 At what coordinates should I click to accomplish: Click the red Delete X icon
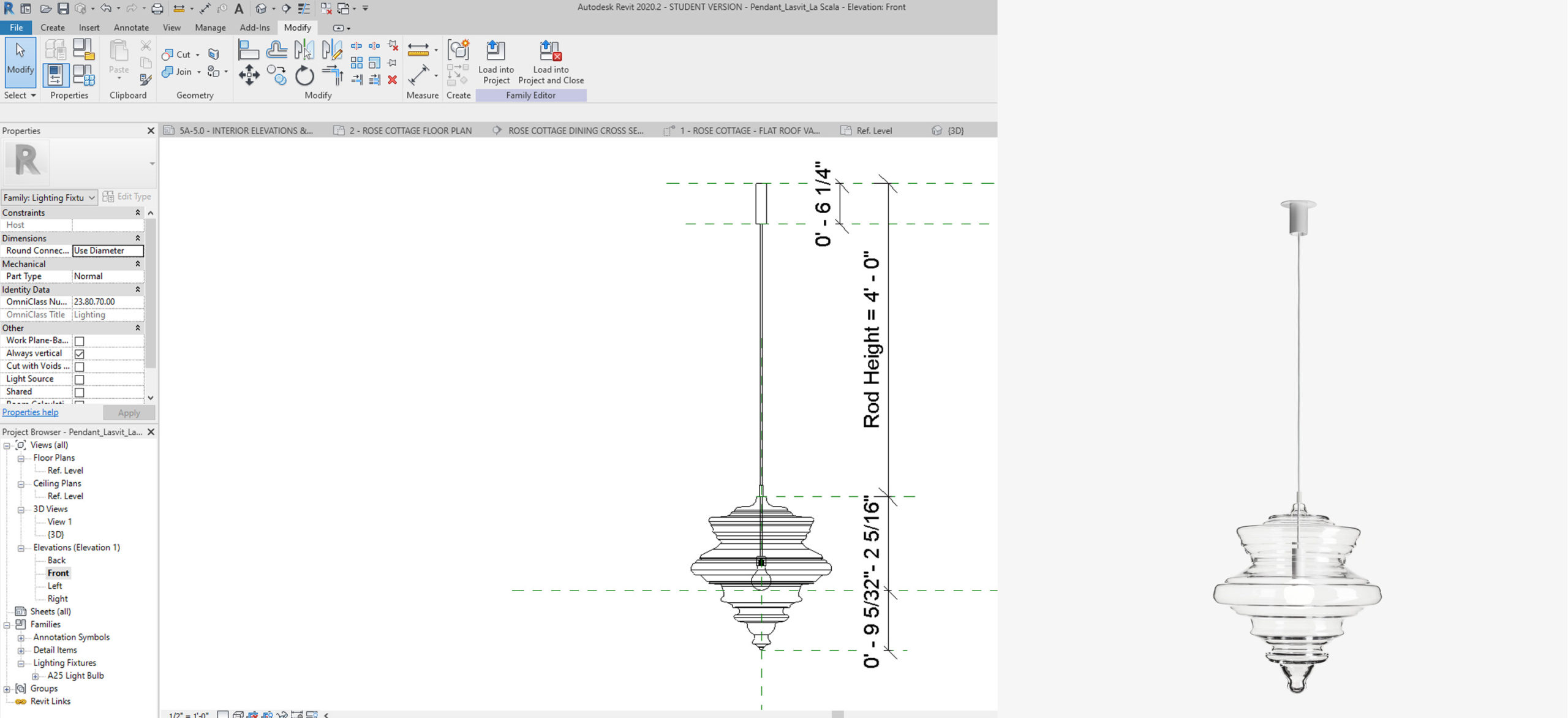click(393, 80)
